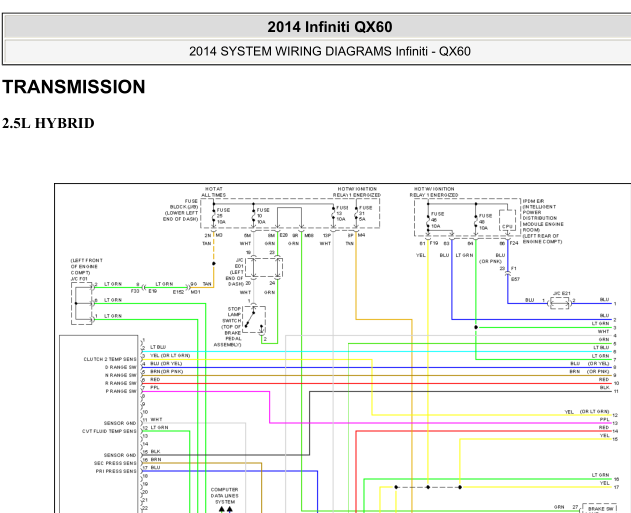Click the YEL wire label below F19
The height and width of the screenshot is (513, 631).
[421, 255]
